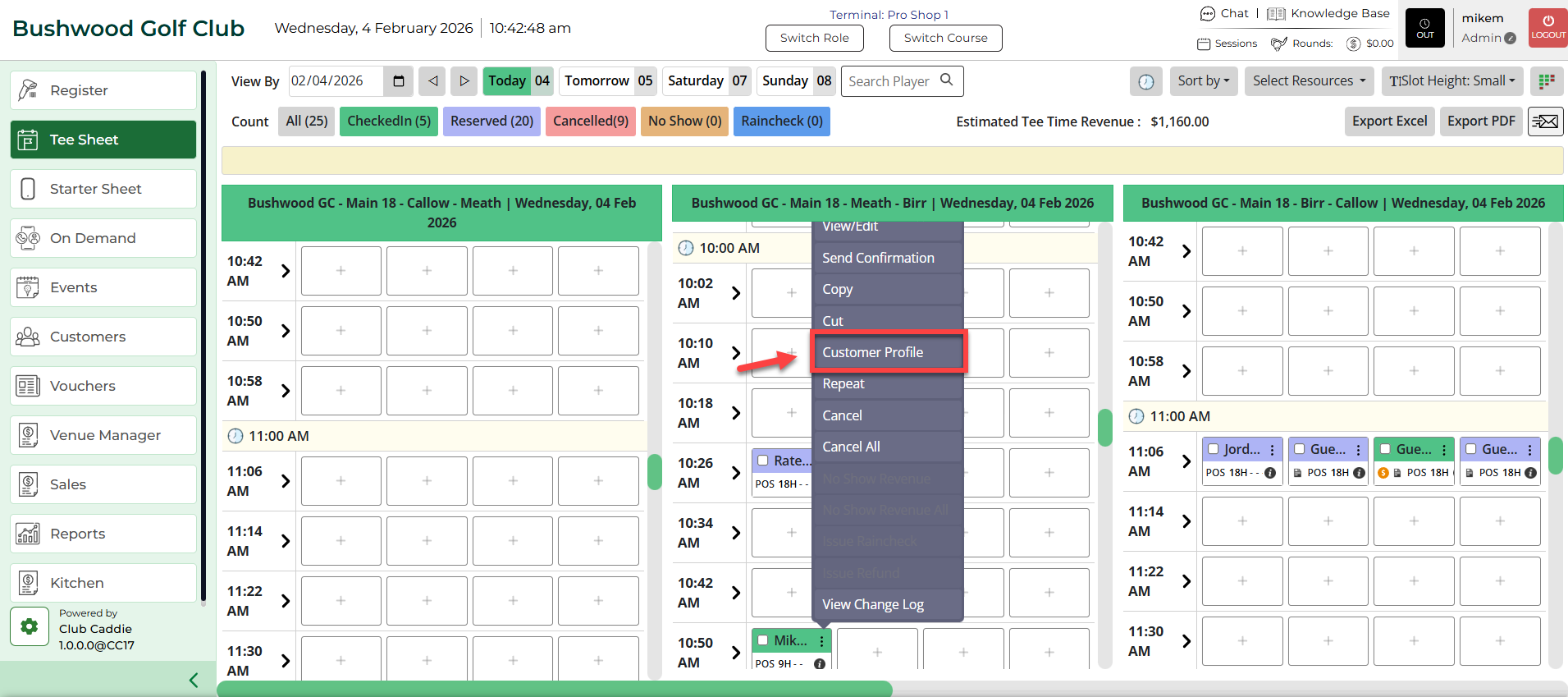
Task: Click the clock icon in toolbar
Action: (x=1145, y=81)
